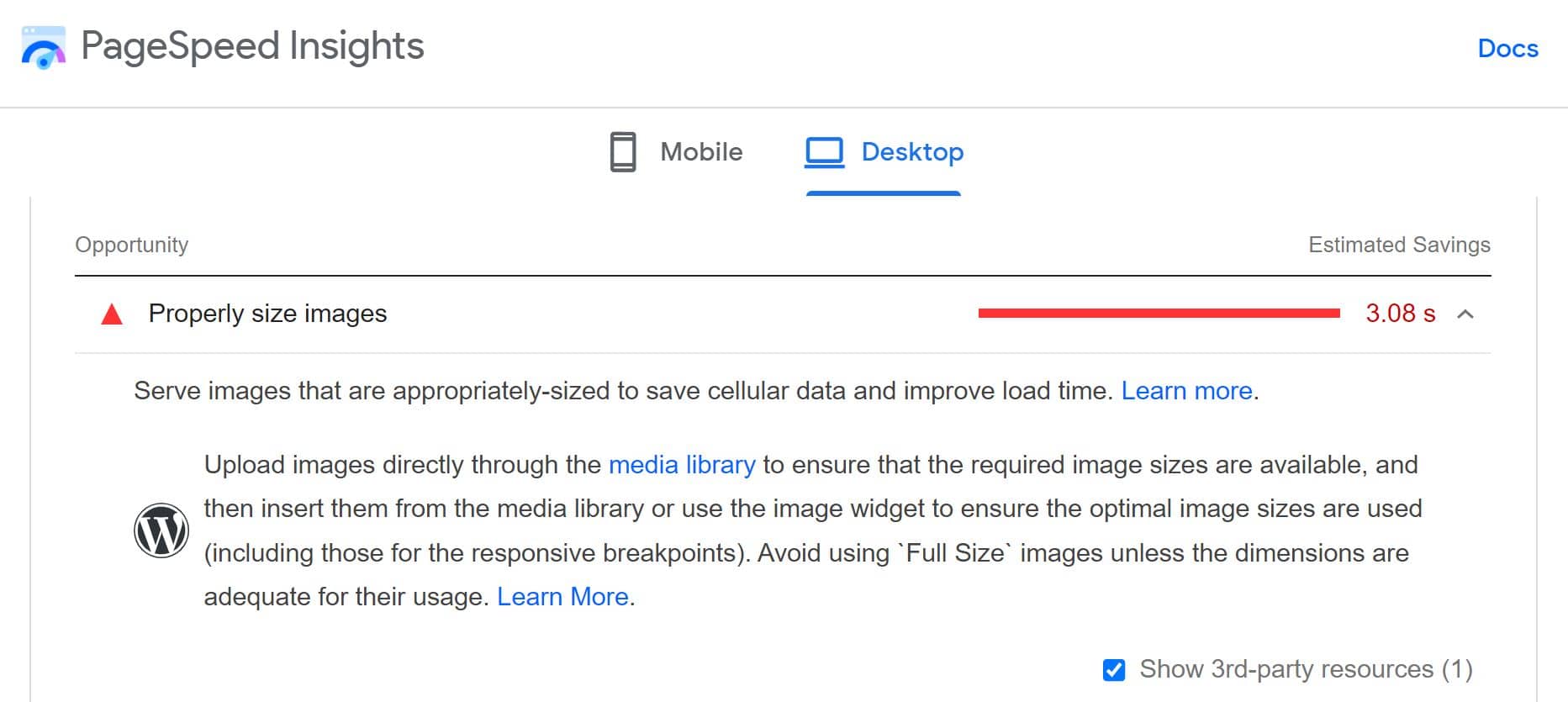Switch to the Mobile tab
The width and height of the screenshot is (1568, 702).
coord(677,152)
